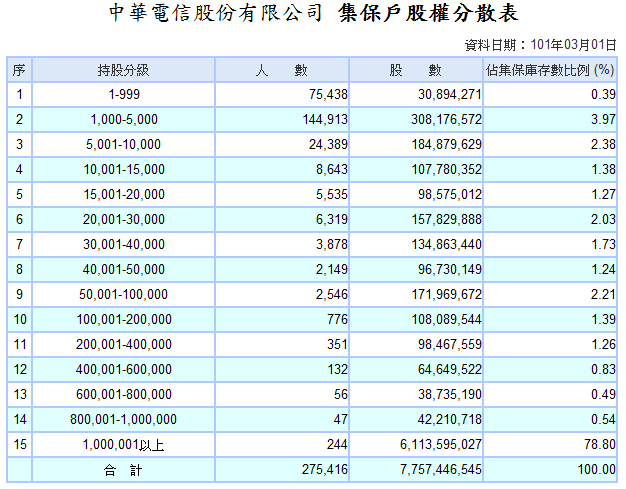Click the 776 holders value
This screenshot has width=626, height=489.
point(337,319)
